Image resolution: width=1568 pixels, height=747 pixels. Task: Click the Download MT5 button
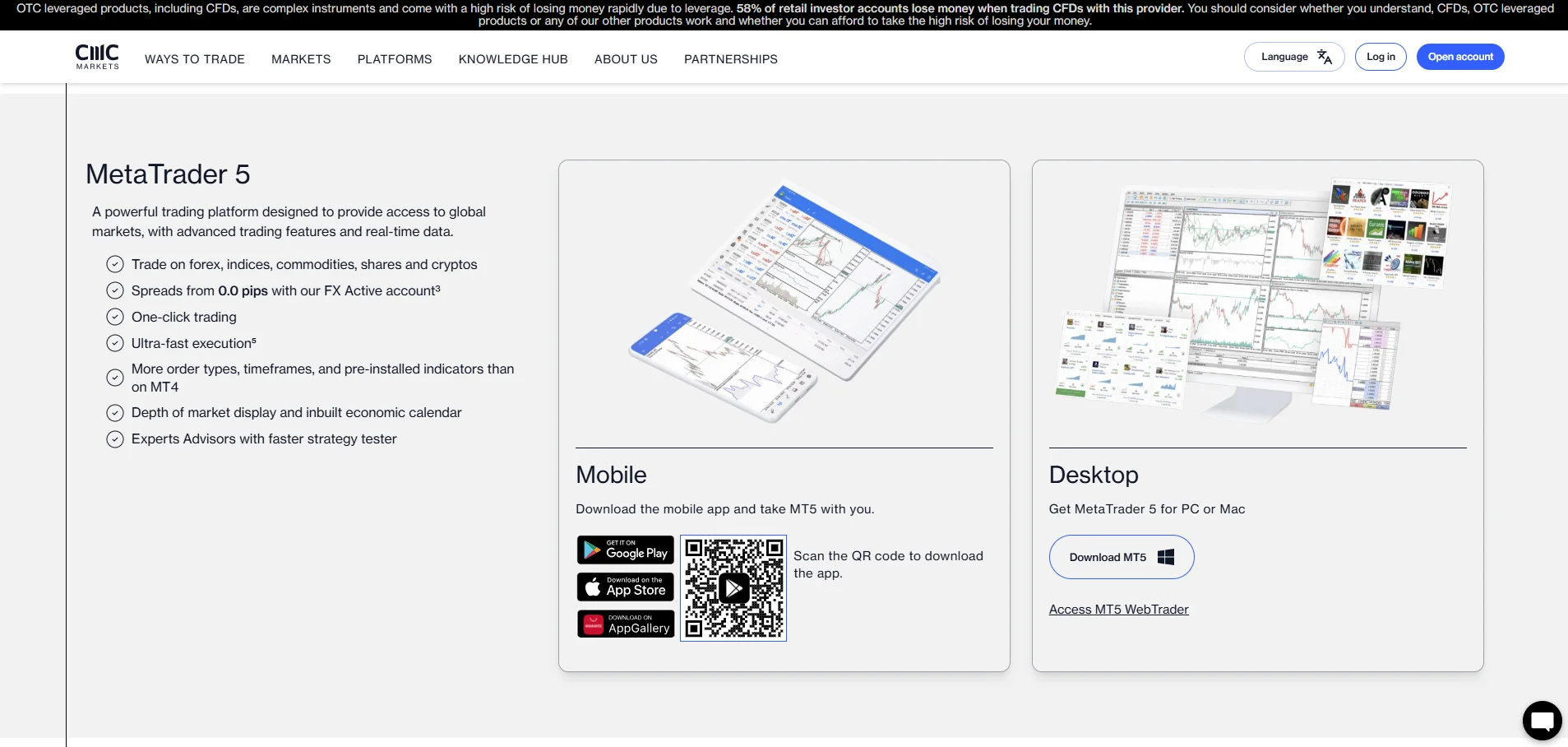coord(1122,557)
